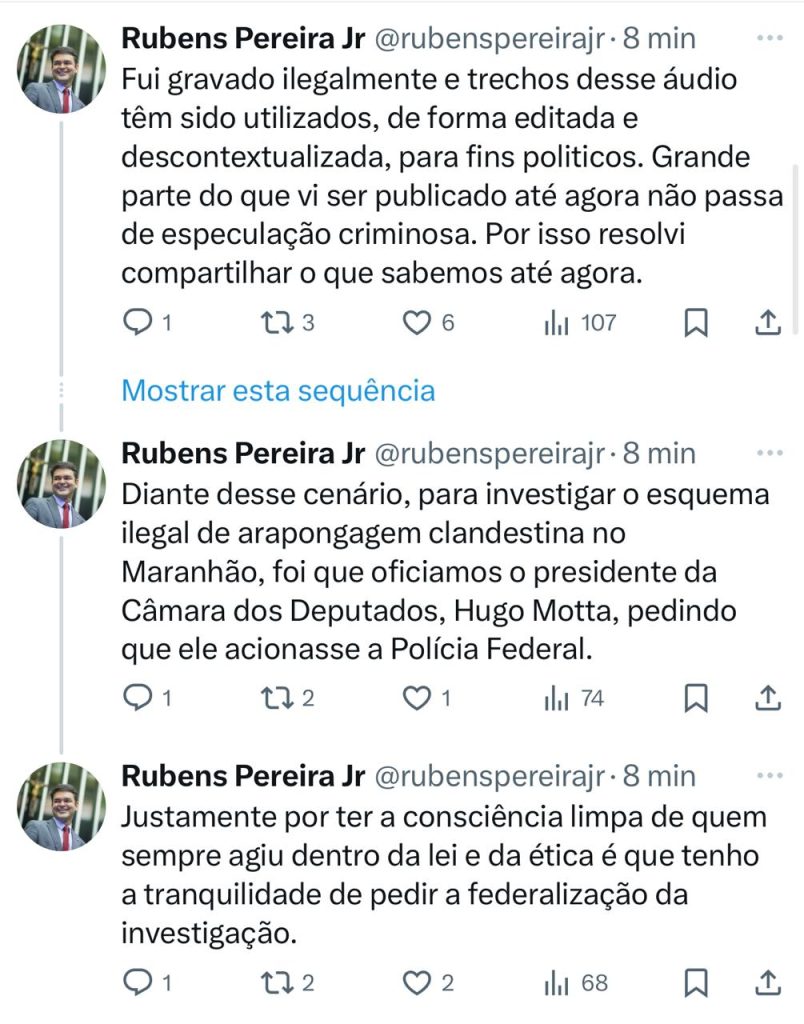Viewport: 804px width, 1024px height.
Task: Like the tweet about arapongagem clandestina
Action: point(415,698)
